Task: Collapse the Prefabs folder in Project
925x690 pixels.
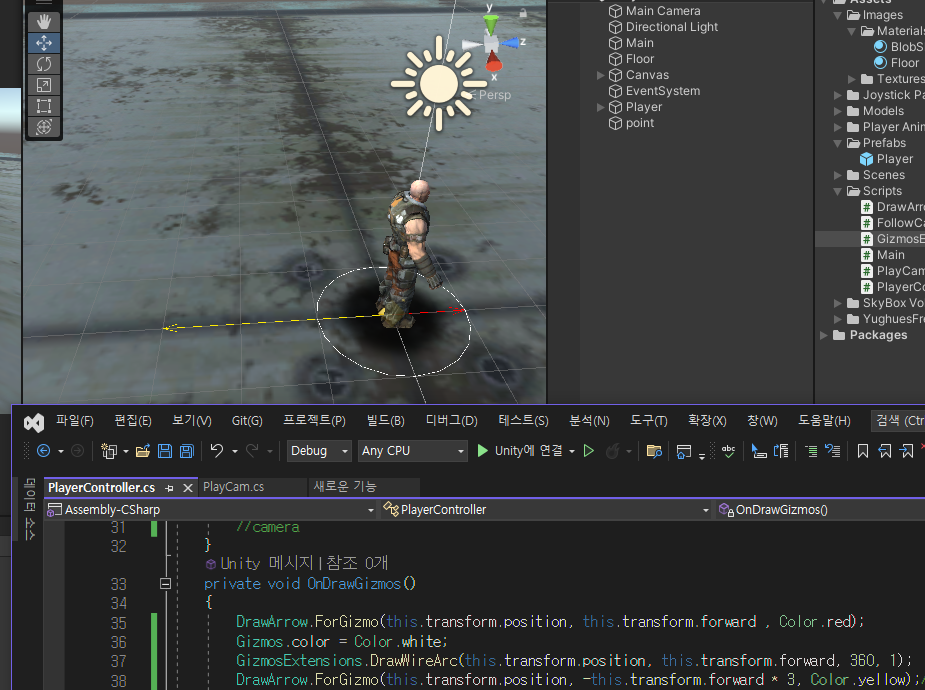Action: pyautogui.click(x=838, y=143)
